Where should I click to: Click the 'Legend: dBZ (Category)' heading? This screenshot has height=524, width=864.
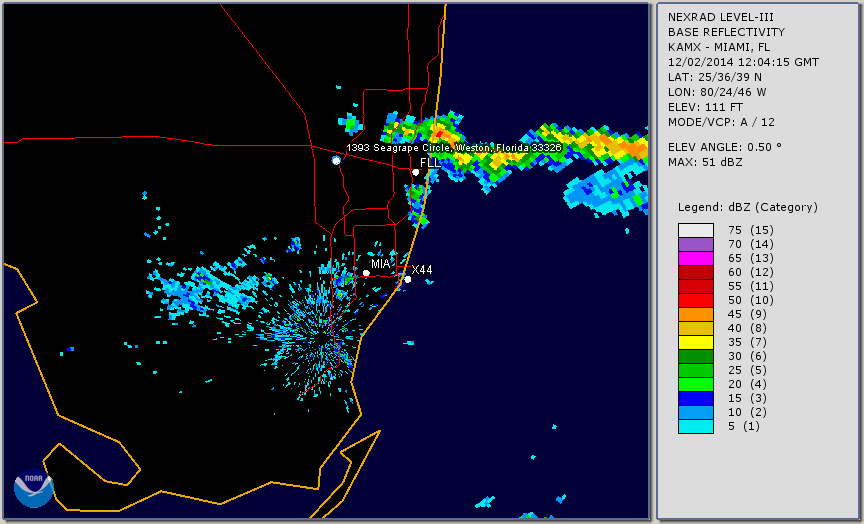[748, 207]
